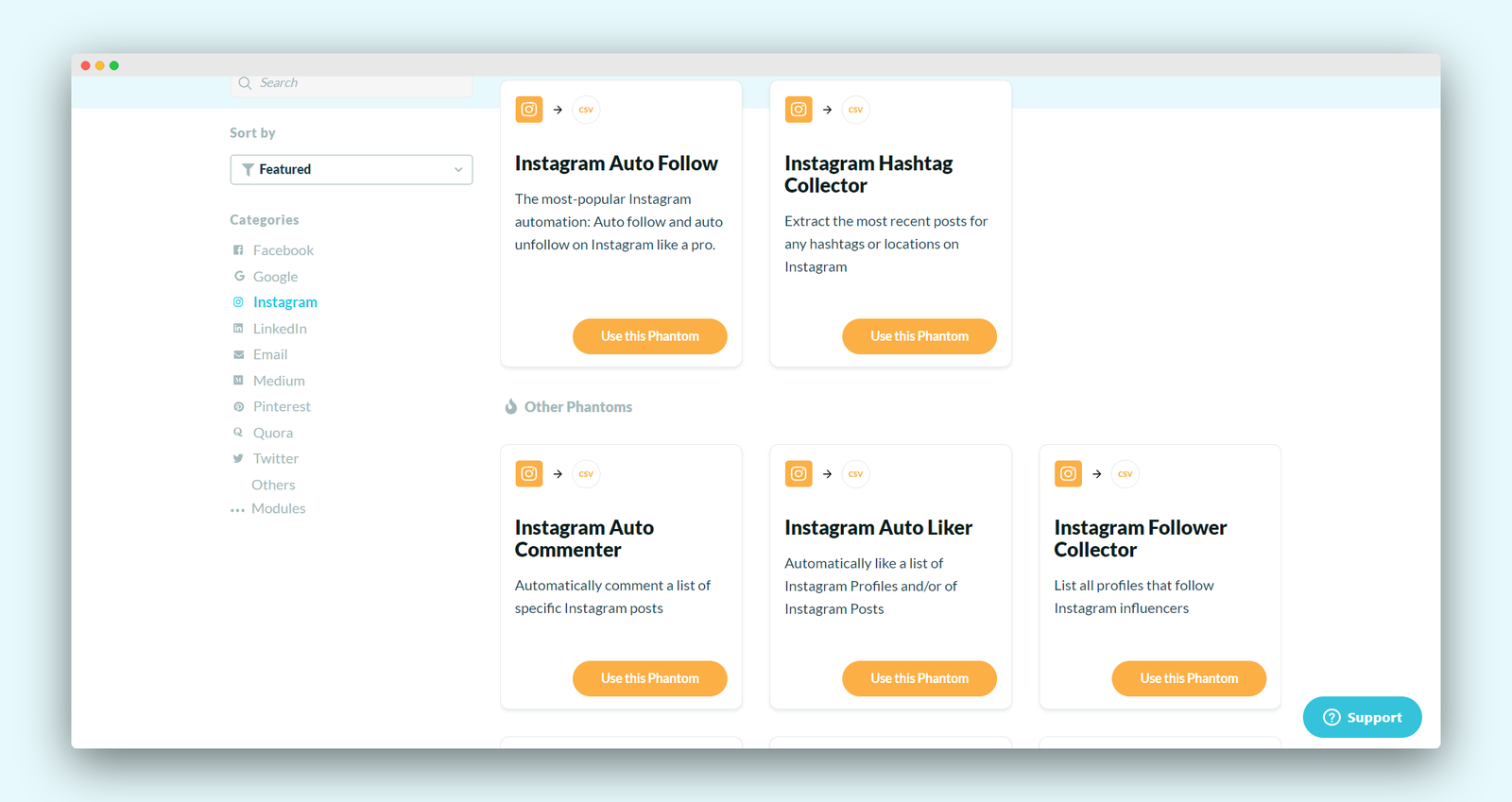
Task: Click the CSV badge on Instagram Hashtag Collector card
Action: point(855,110)
